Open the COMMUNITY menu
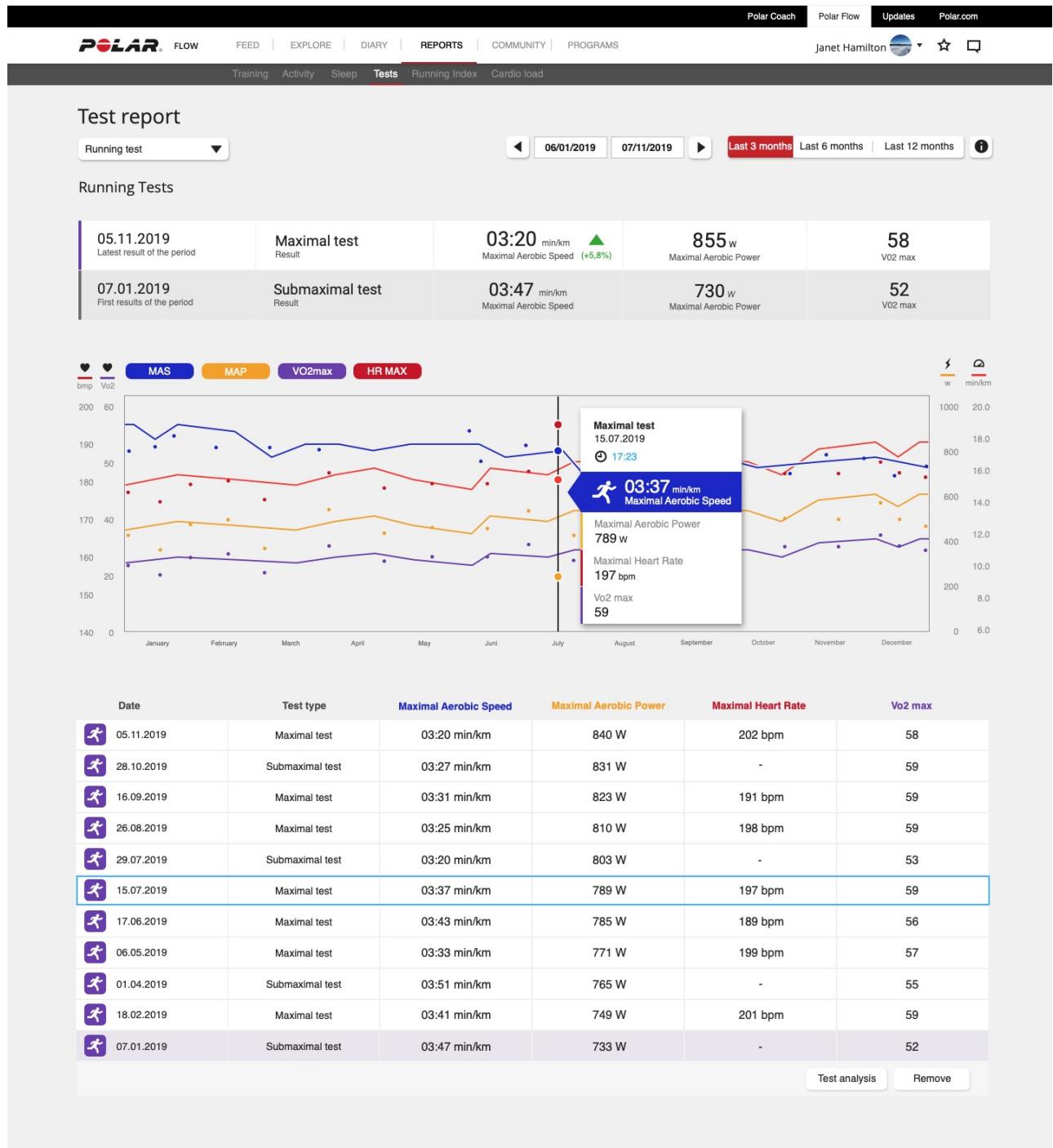The image size is (1053, 1148). pos(518,46)
